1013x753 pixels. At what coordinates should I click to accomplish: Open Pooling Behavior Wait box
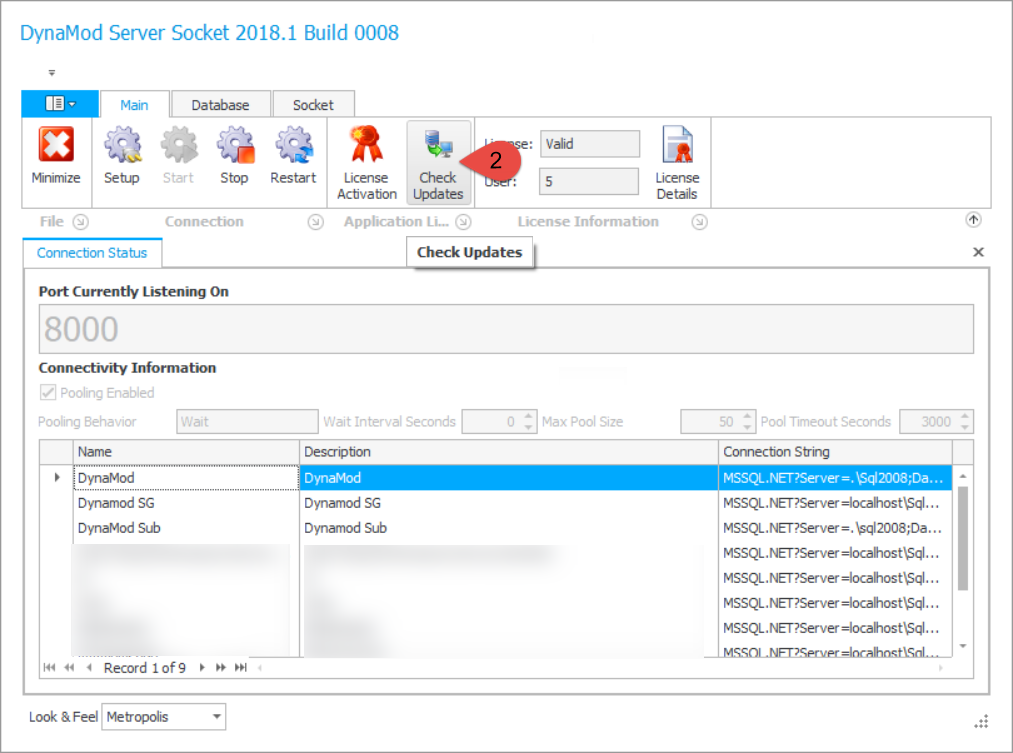[x=247, y=422]
